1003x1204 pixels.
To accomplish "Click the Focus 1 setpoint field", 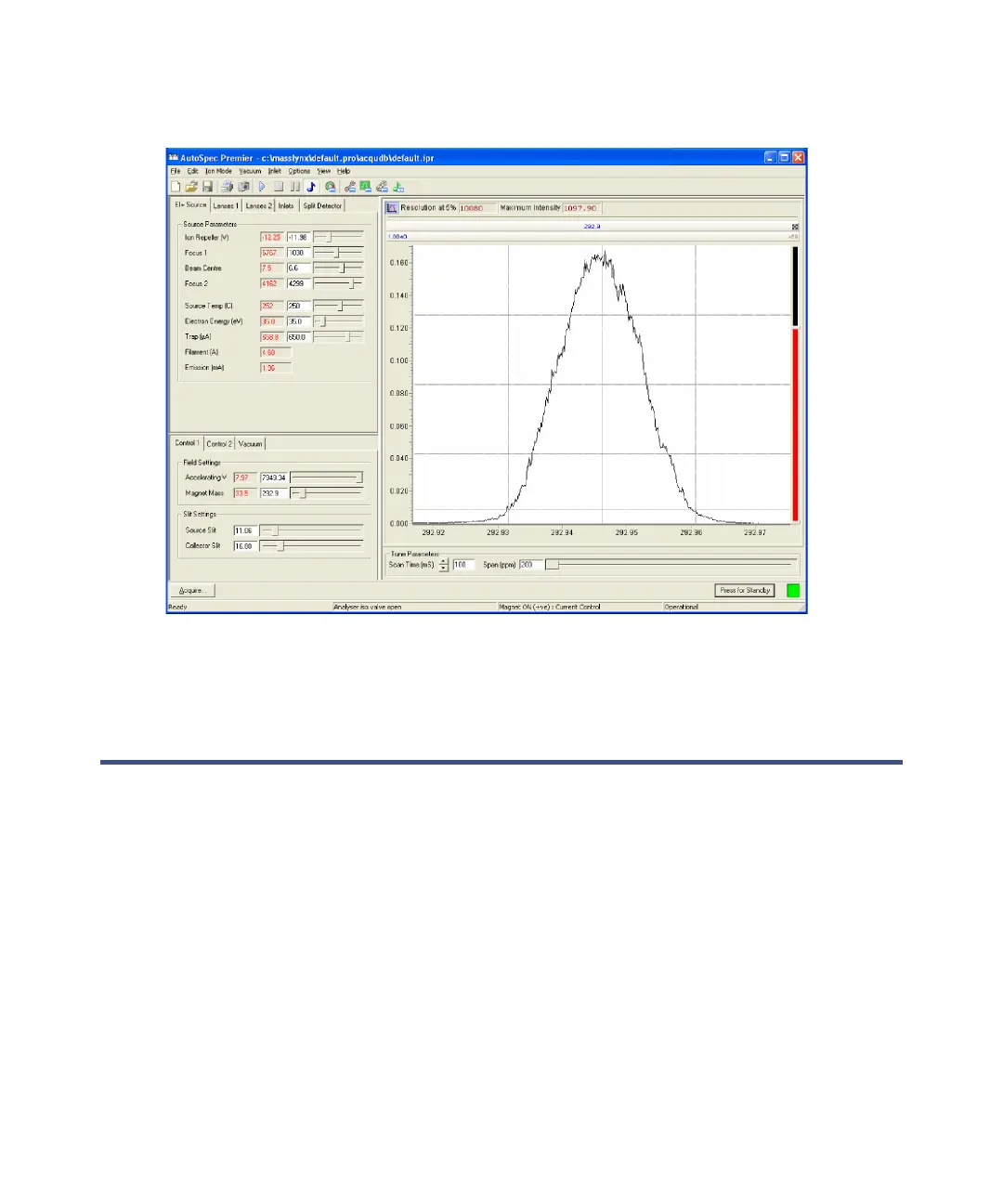I will pyautogui.click(x=298, y=253).
